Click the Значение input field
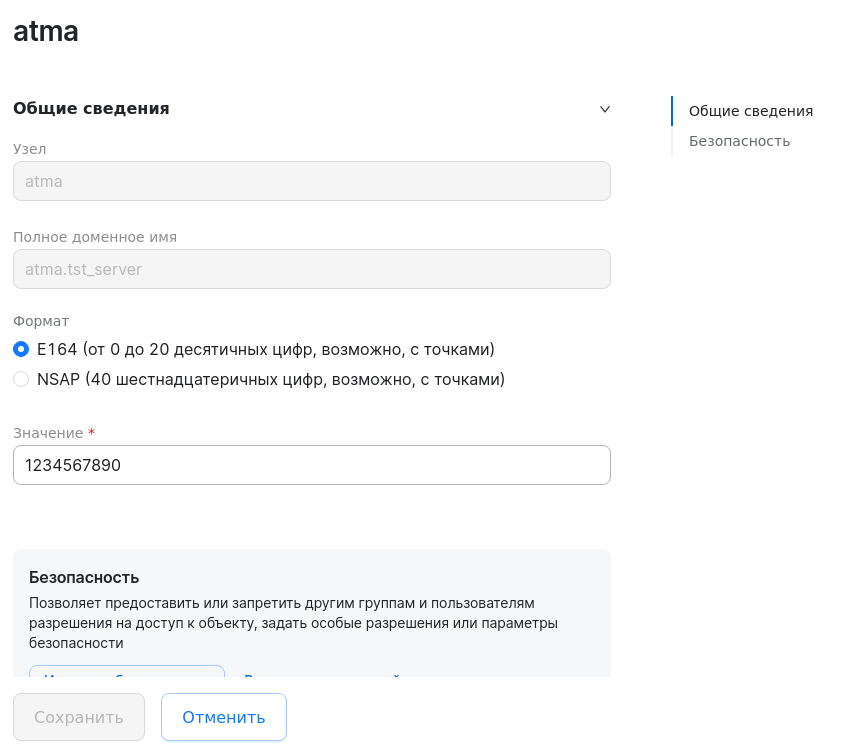Screen dimensions: 844x752 point(311,465)
